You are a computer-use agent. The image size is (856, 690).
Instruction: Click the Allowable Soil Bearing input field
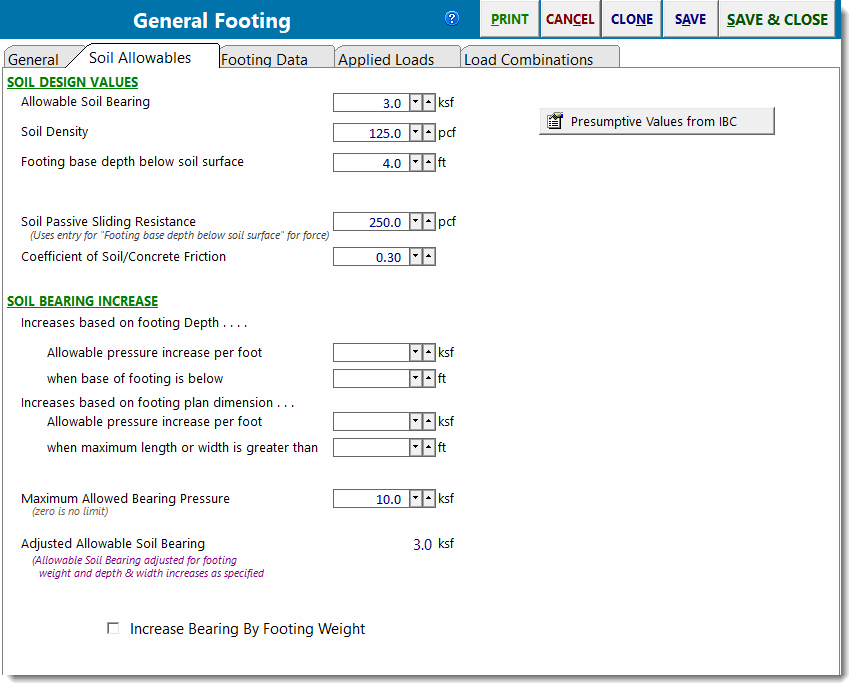click(371, 103)
